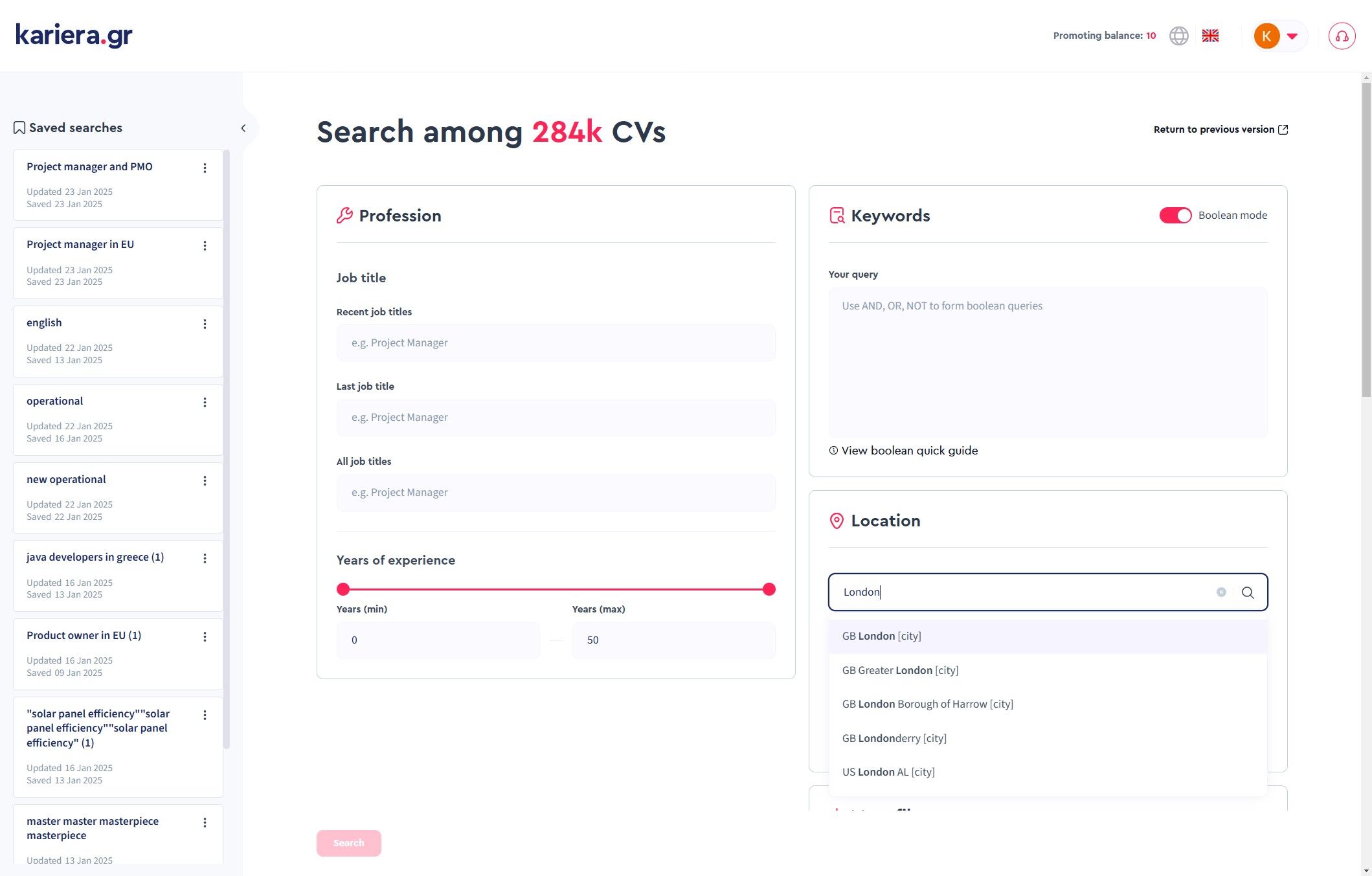The height and width of the screenshot is (876, 1372).
Task: Click the headset support icon
Action: pyautogui.click(x=1342, y=36)
